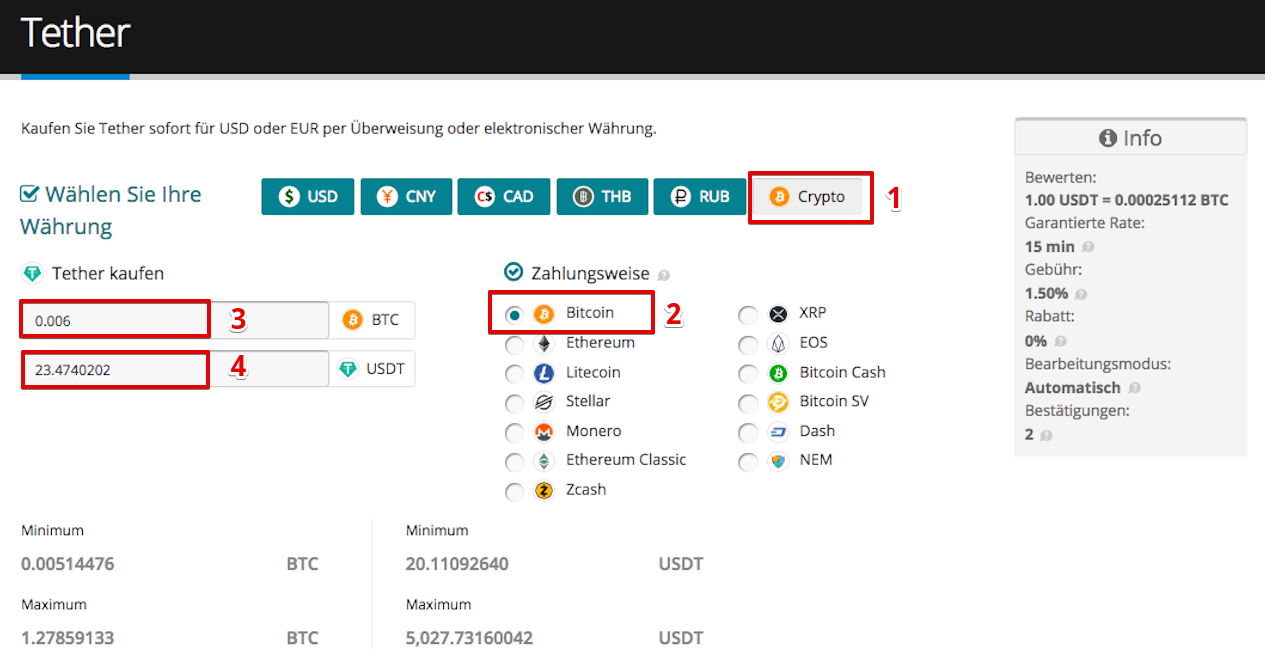This screenshot has width=1265, height=664.
Task: Select the USD currency button
Action: pos(308,197)
